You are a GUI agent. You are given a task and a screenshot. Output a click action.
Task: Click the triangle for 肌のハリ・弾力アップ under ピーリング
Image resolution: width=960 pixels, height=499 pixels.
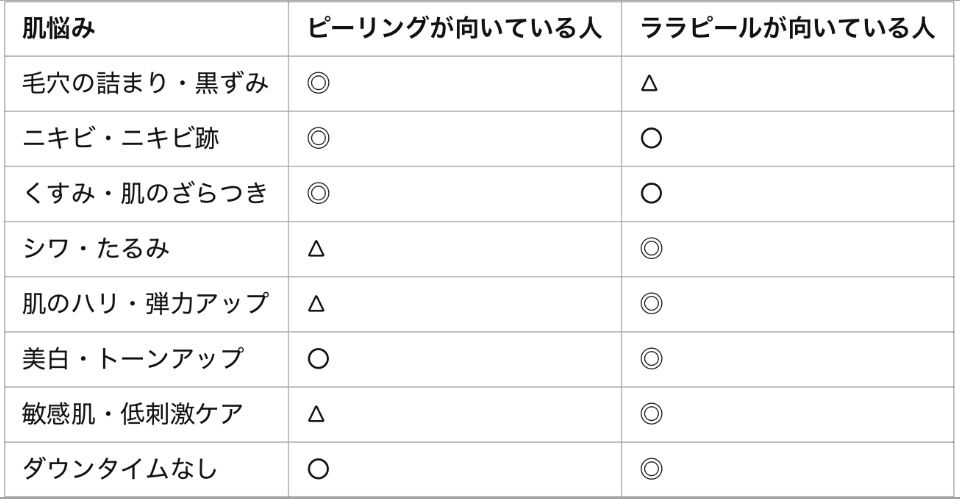point(317,304)
